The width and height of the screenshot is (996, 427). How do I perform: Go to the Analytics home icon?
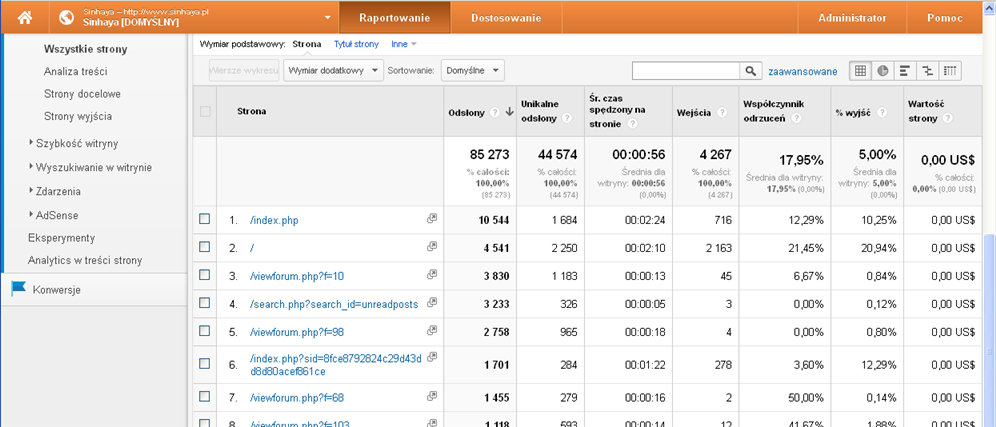pos(24,18)
